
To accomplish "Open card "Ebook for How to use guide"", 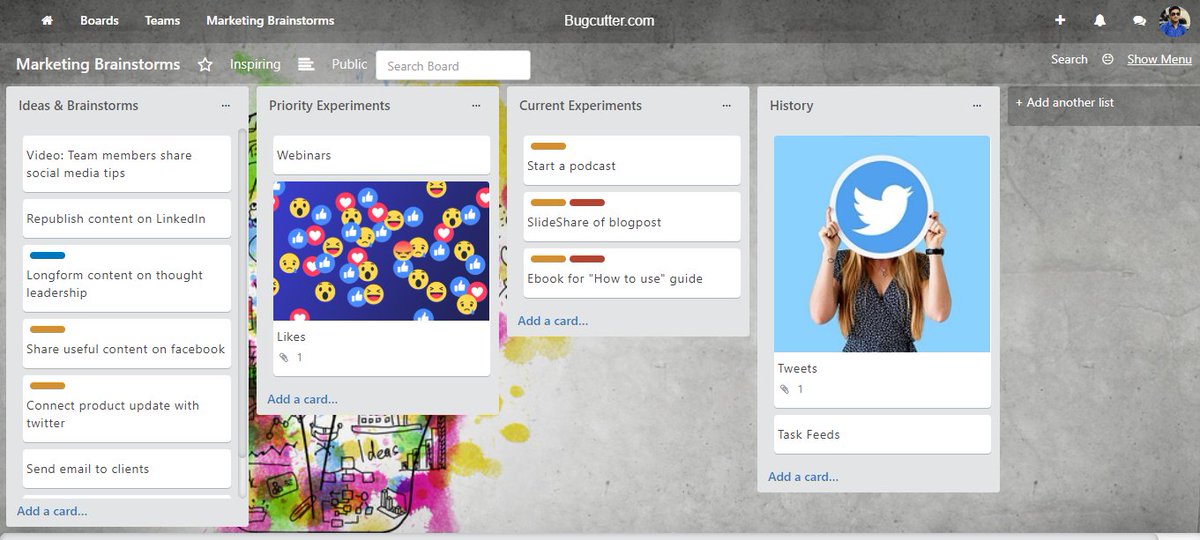I will pos(632,272).
